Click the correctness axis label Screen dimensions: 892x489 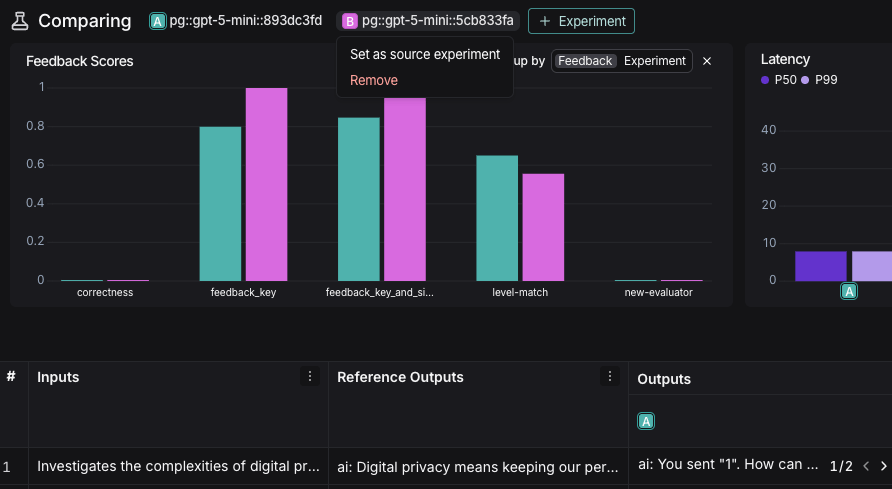[x=105, y=292]
